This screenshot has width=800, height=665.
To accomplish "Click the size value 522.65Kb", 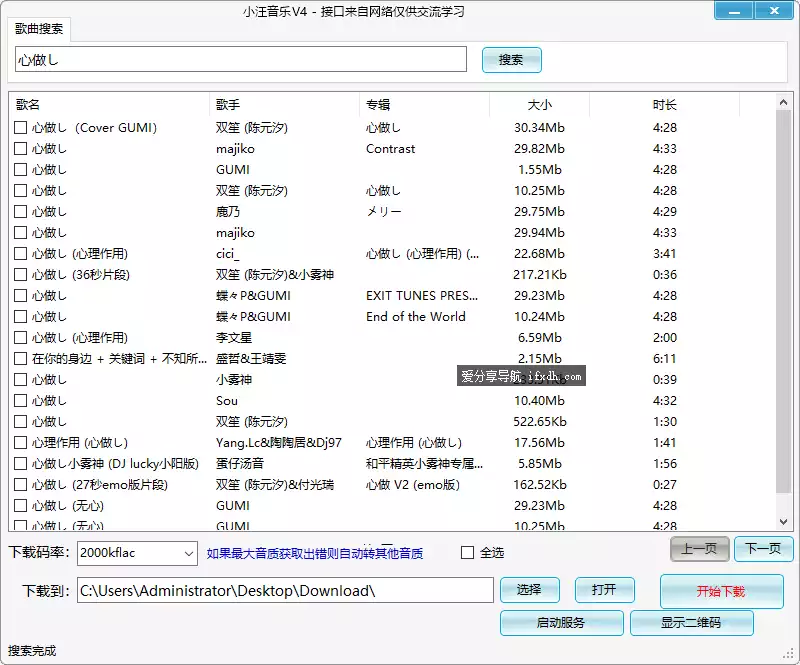I will (x=540, y=422).
